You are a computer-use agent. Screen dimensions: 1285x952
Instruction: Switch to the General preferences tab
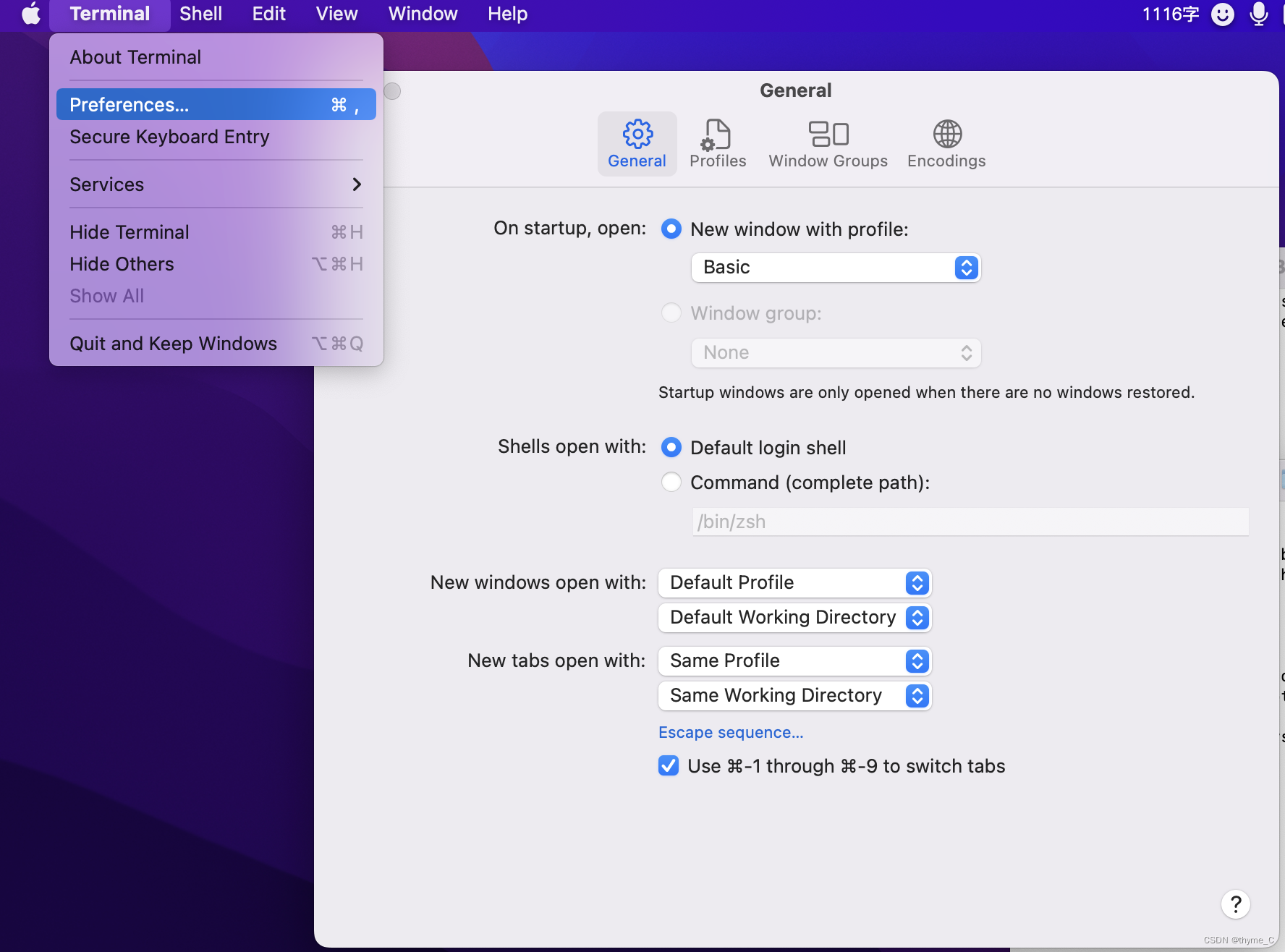tap(637, 144)
